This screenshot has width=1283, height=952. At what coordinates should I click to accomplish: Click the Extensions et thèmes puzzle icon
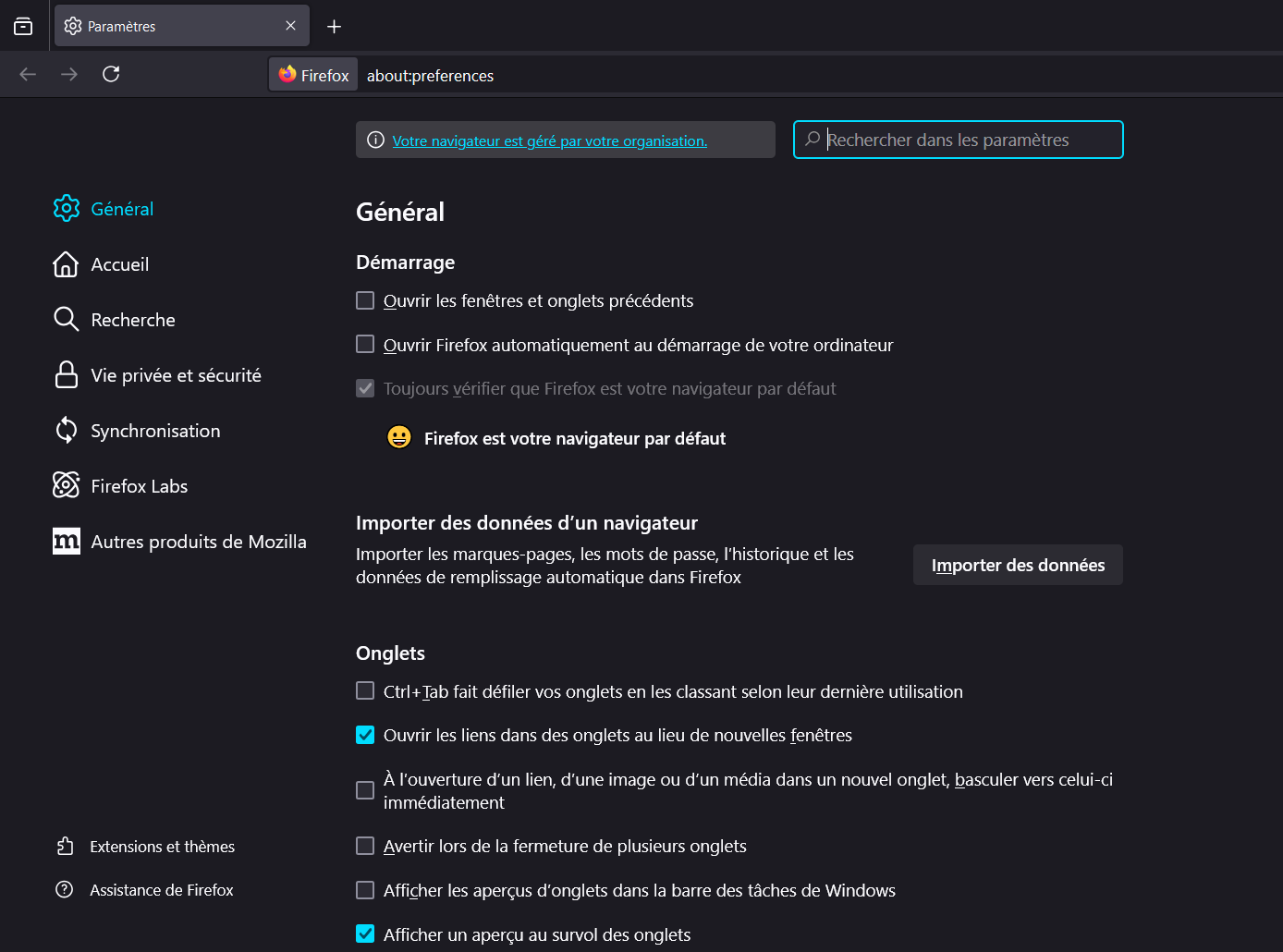pyautogui.click(x=65, y=847)
